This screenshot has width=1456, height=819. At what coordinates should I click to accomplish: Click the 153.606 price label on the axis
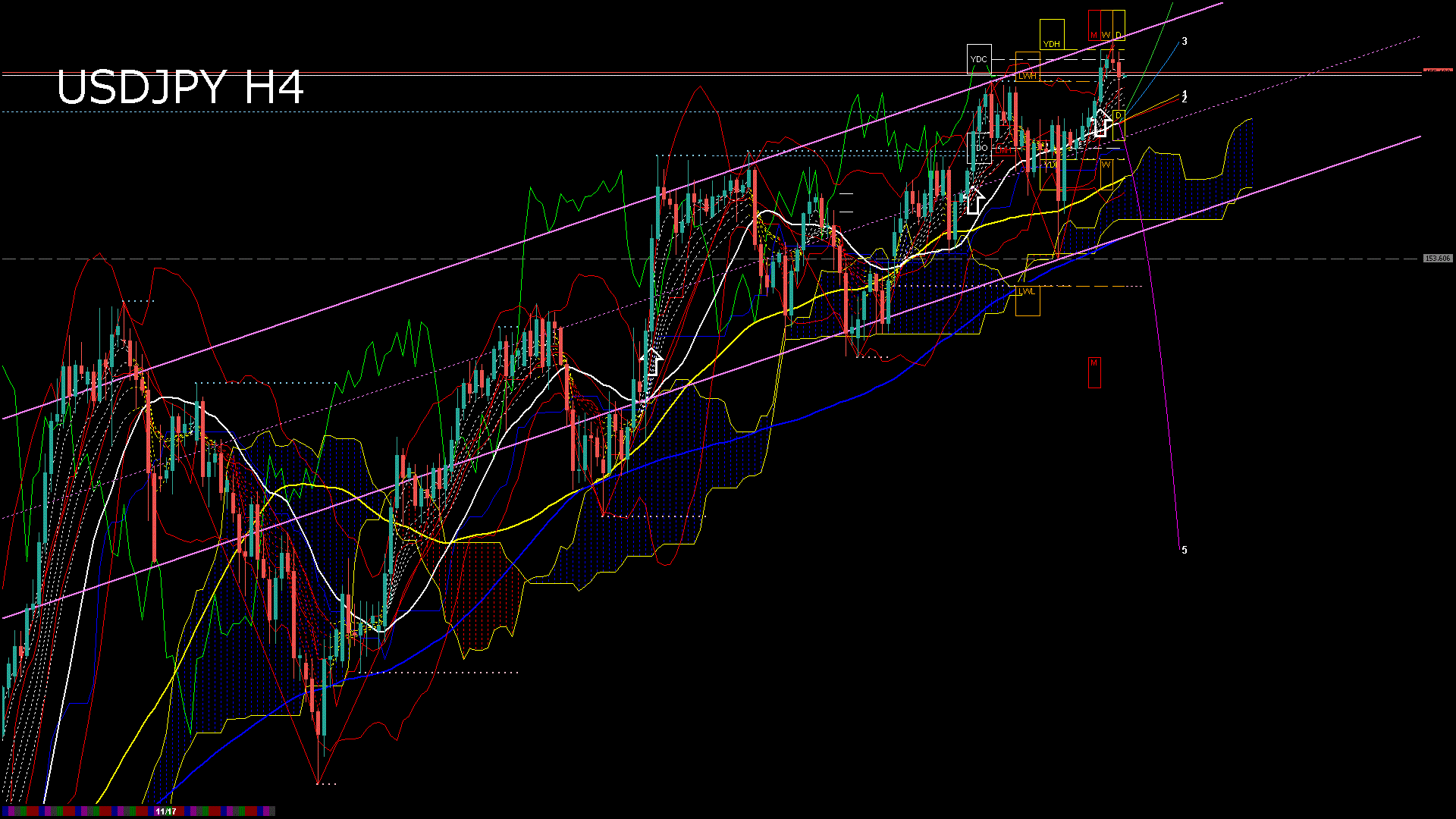click(1437, 259)
